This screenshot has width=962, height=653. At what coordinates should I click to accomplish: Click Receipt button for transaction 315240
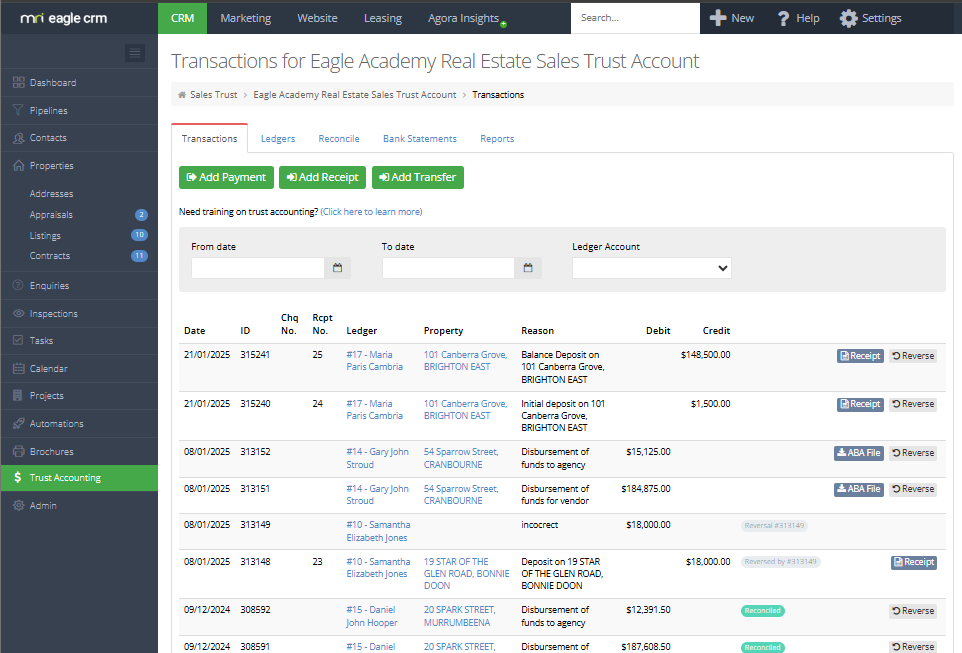[x=860, y=404]
